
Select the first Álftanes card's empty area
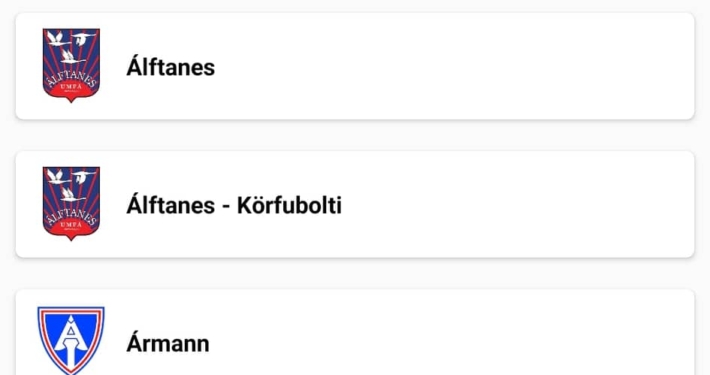coord(453,67)
